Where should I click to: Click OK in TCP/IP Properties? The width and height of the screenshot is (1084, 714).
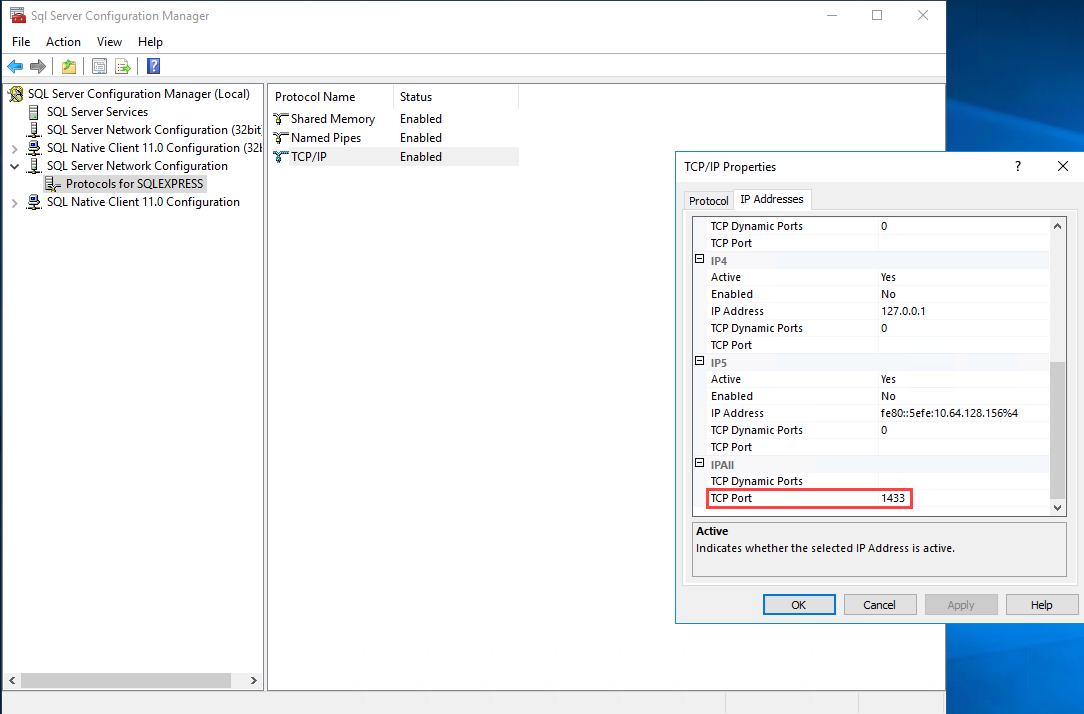point(799,605)
